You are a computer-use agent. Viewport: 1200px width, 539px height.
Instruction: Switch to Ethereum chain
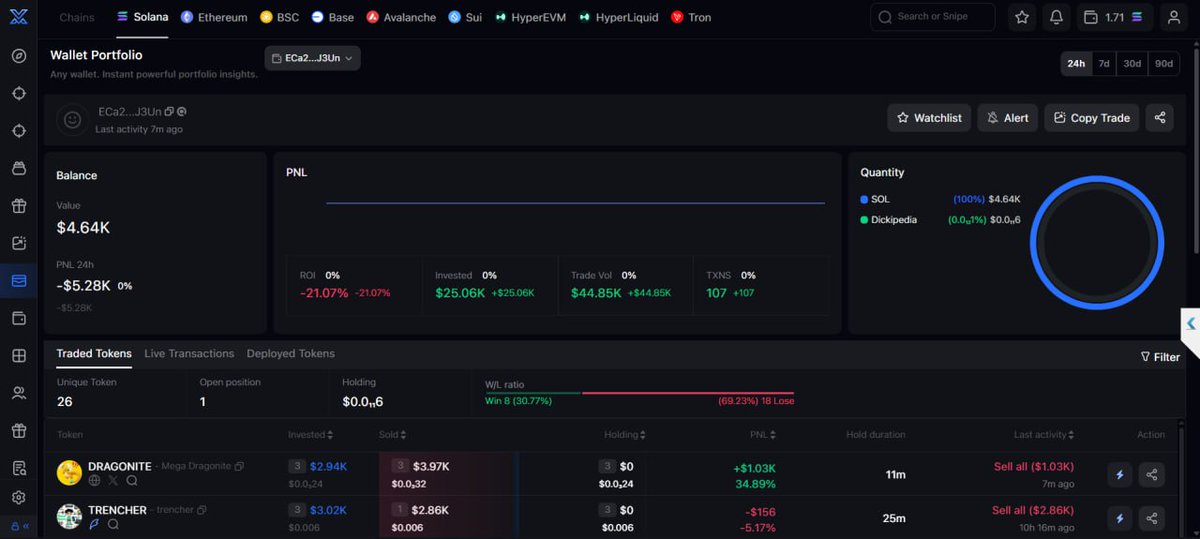click(214, 17)
